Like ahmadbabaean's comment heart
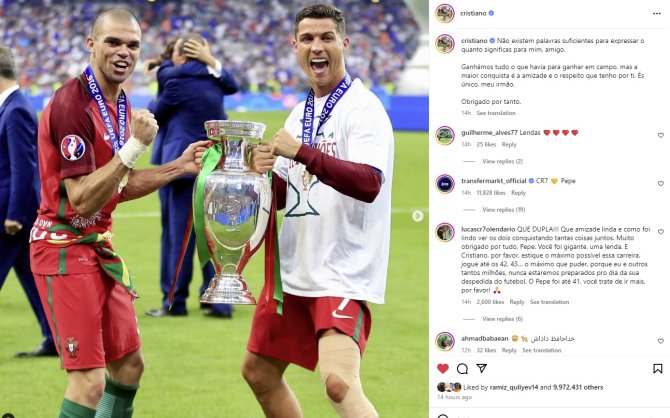This screenshot has width=670, height=418. click(661, 341)
